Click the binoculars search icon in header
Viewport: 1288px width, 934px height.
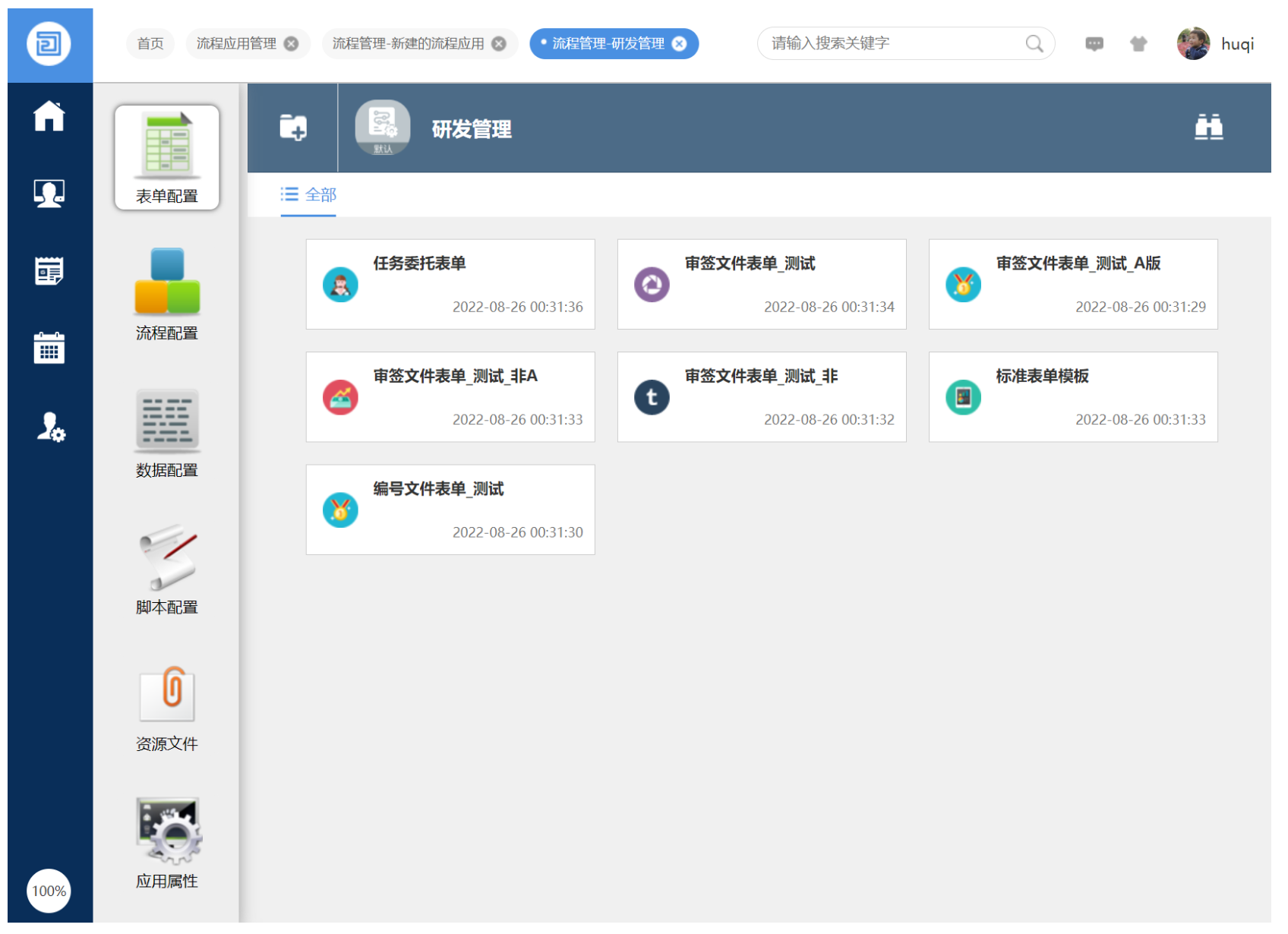1207,128
